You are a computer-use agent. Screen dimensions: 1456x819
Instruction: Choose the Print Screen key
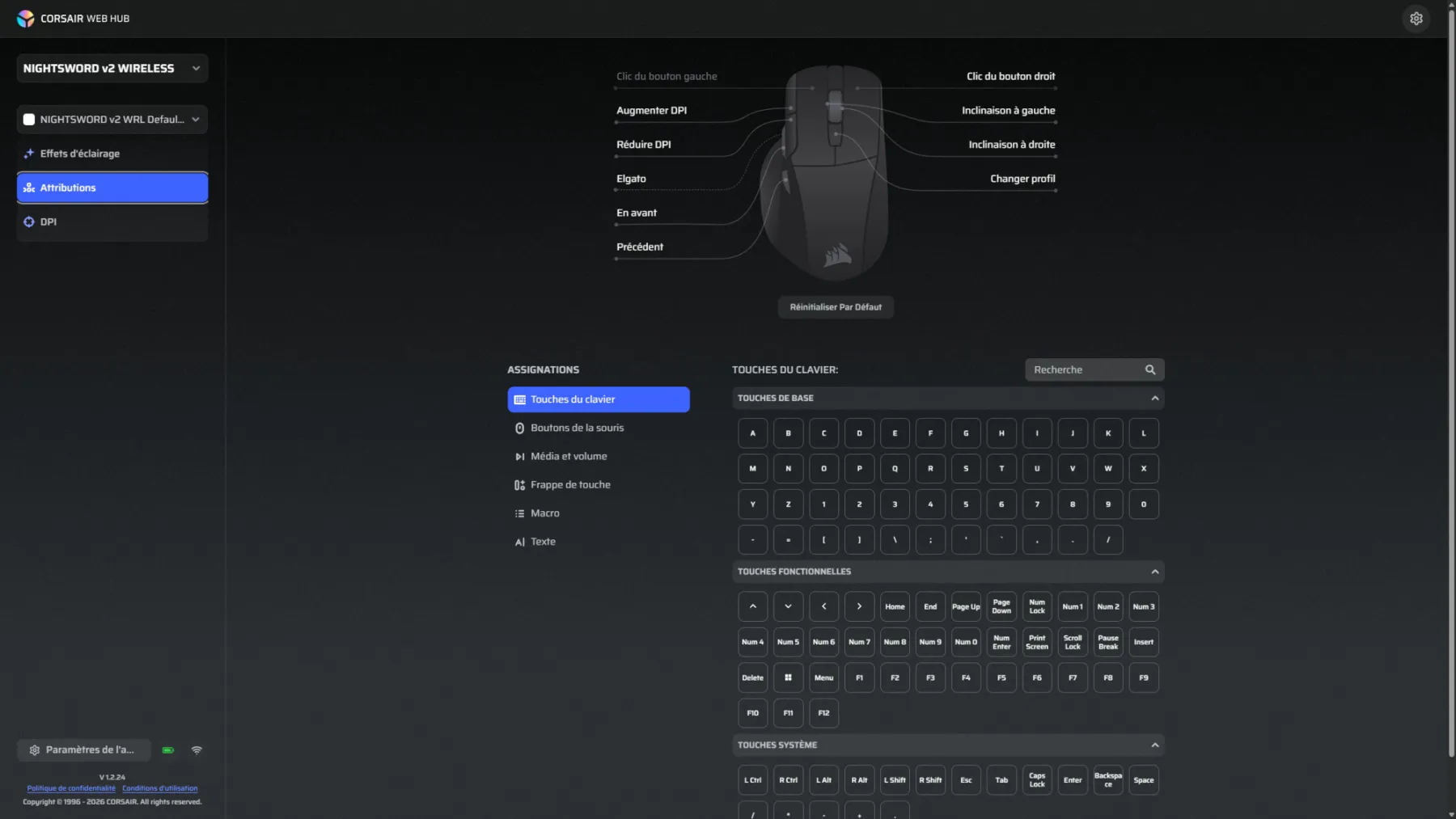point(1037,642)
